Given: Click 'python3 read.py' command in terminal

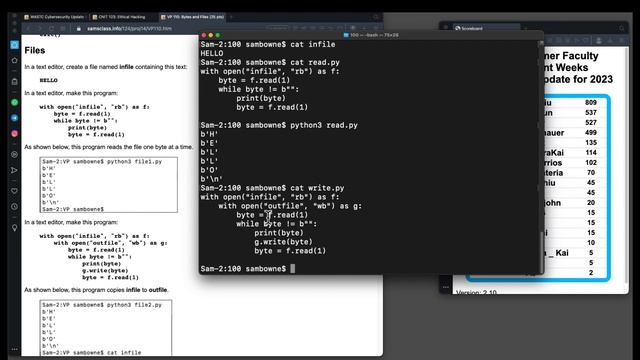Looking at the screenshot, I should click(324, 125).
